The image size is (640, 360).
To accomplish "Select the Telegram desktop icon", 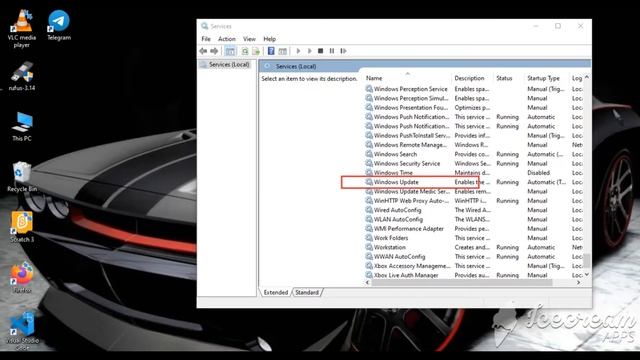I will coord(59,25).
